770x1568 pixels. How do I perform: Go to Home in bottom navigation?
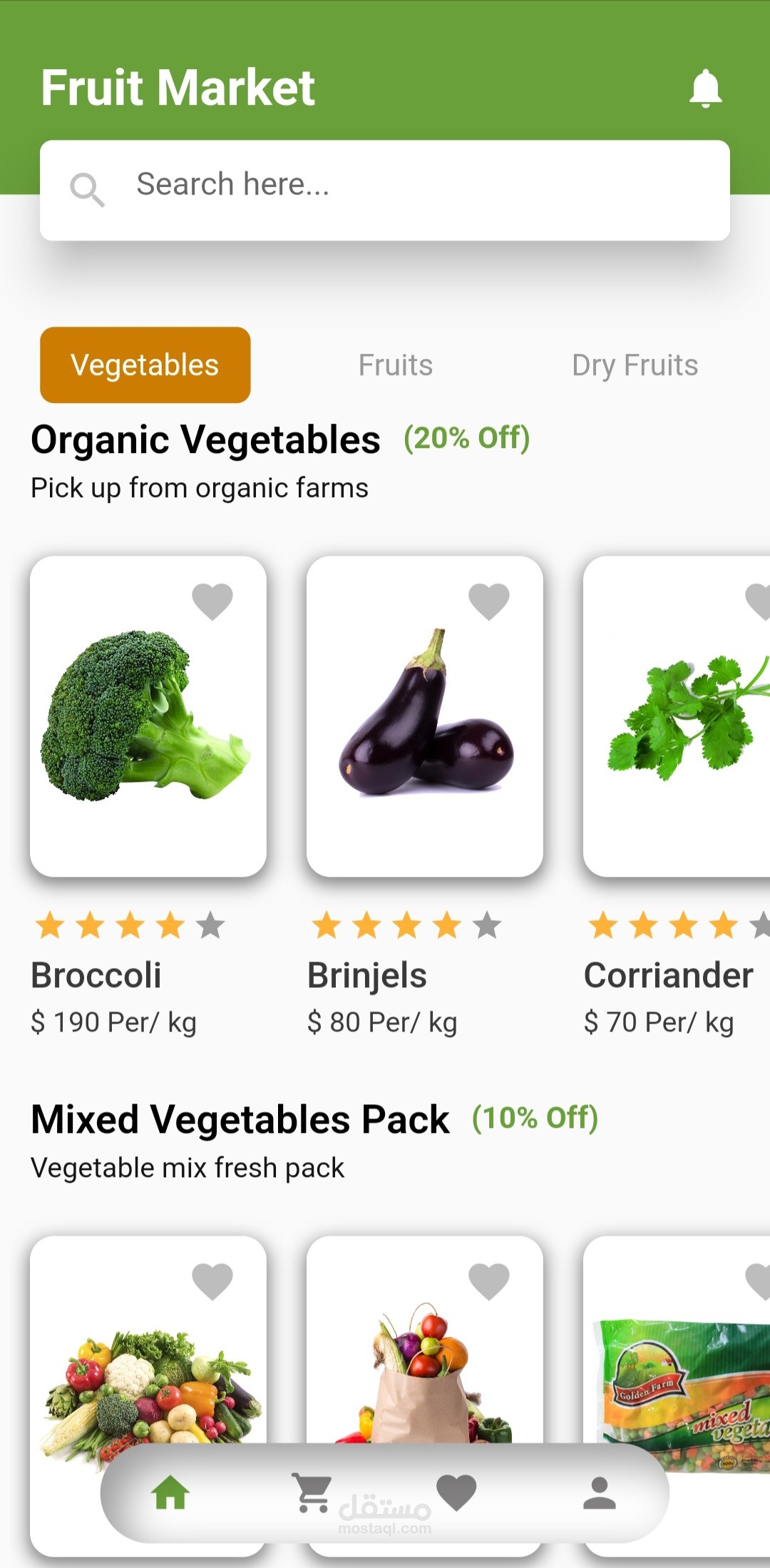[x=171, y=1492]
